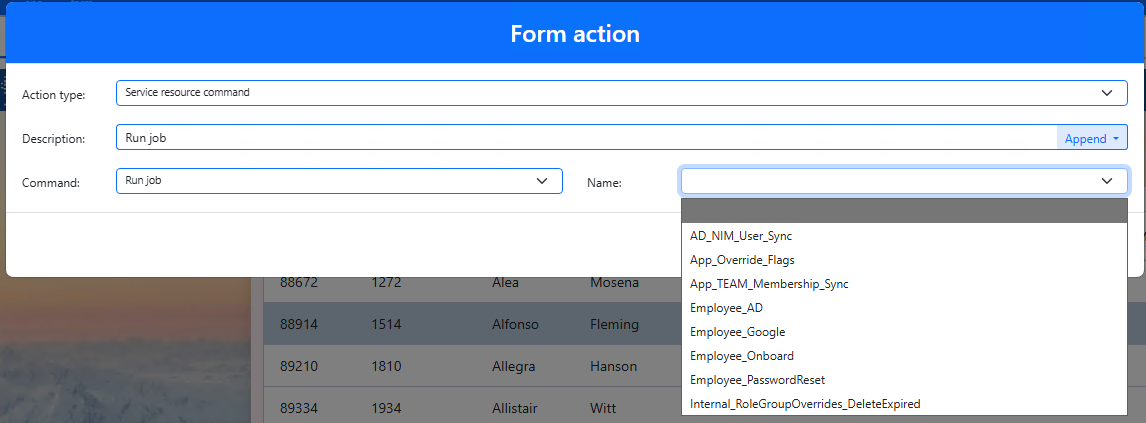Select the Allistair Witt row
1146x423 pixels.
pyautogui.click(x=472, y=405)
